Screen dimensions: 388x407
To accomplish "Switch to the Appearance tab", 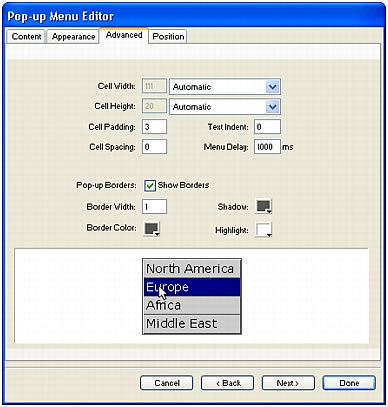I will click(73, 36).
